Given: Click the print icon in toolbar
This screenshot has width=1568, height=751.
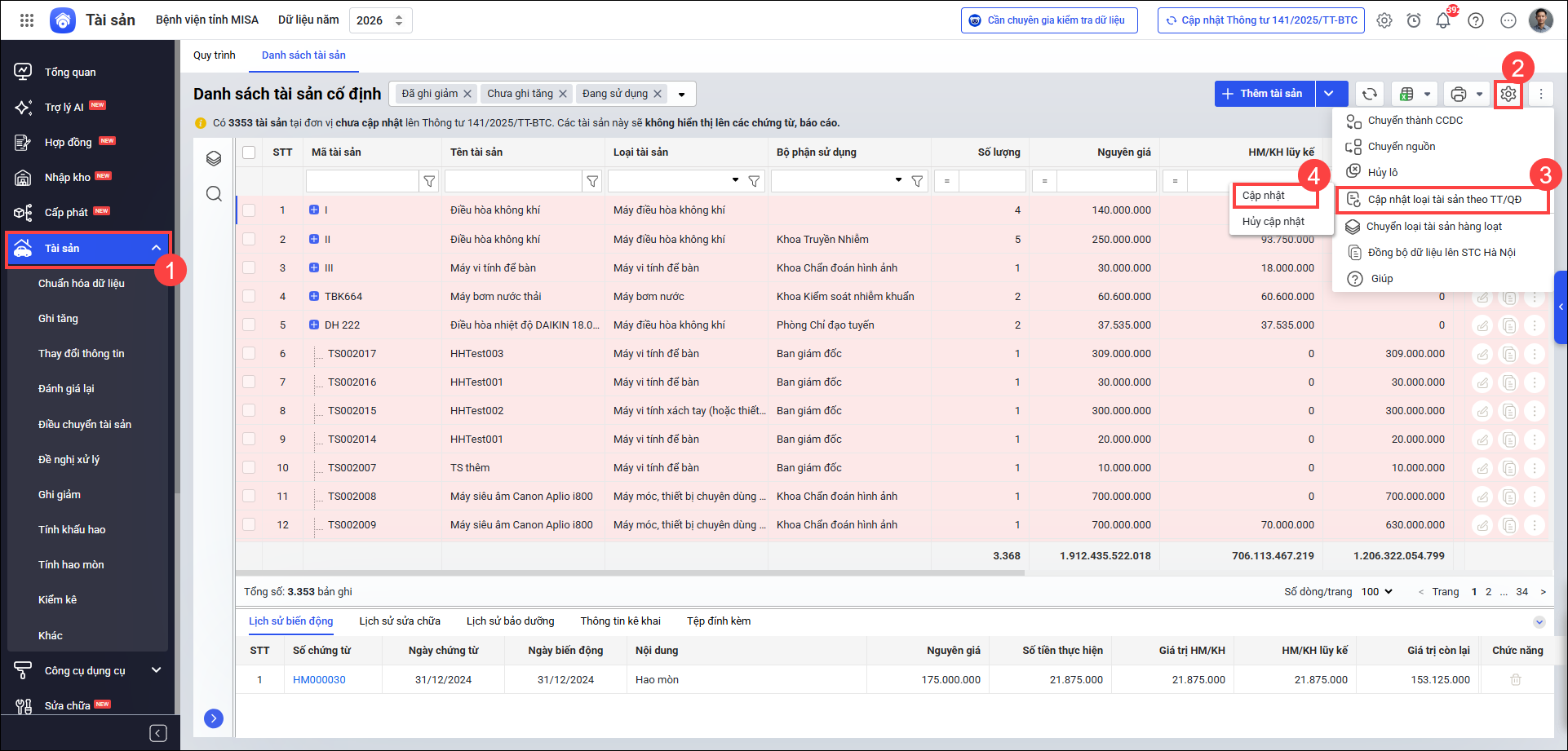Looking at the screenshot, I should (1459, 94).
